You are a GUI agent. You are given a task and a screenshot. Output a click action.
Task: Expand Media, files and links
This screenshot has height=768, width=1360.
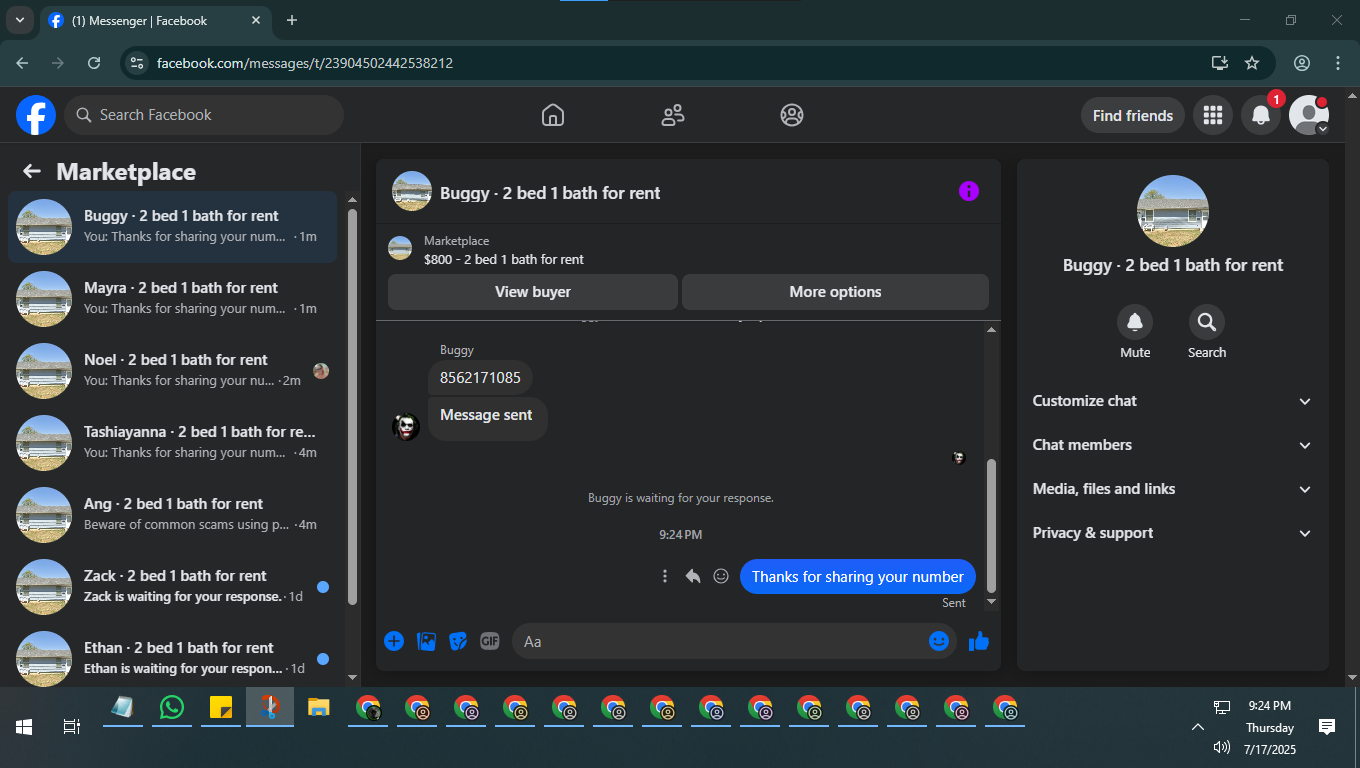coord(1172,489)
